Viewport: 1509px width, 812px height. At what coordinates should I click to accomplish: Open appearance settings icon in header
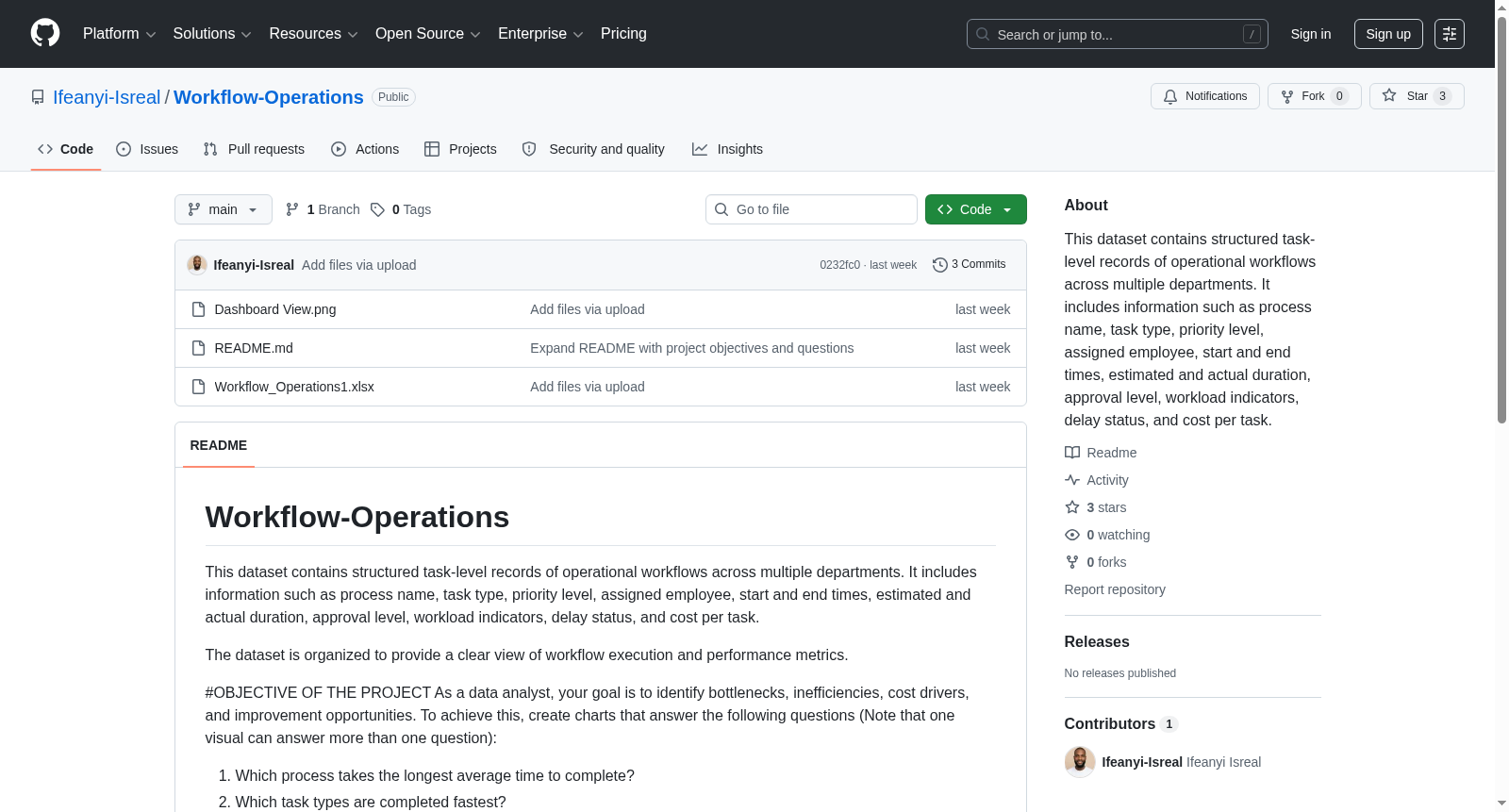pyautogui.click(x=1450, y=34)
